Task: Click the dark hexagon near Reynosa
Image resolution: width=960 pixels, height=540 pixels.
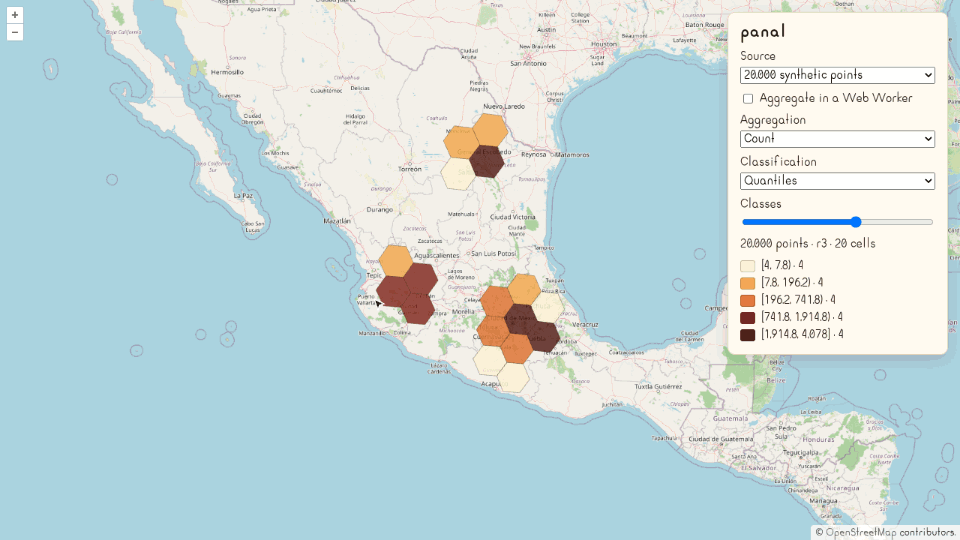Action: [487, 162]
